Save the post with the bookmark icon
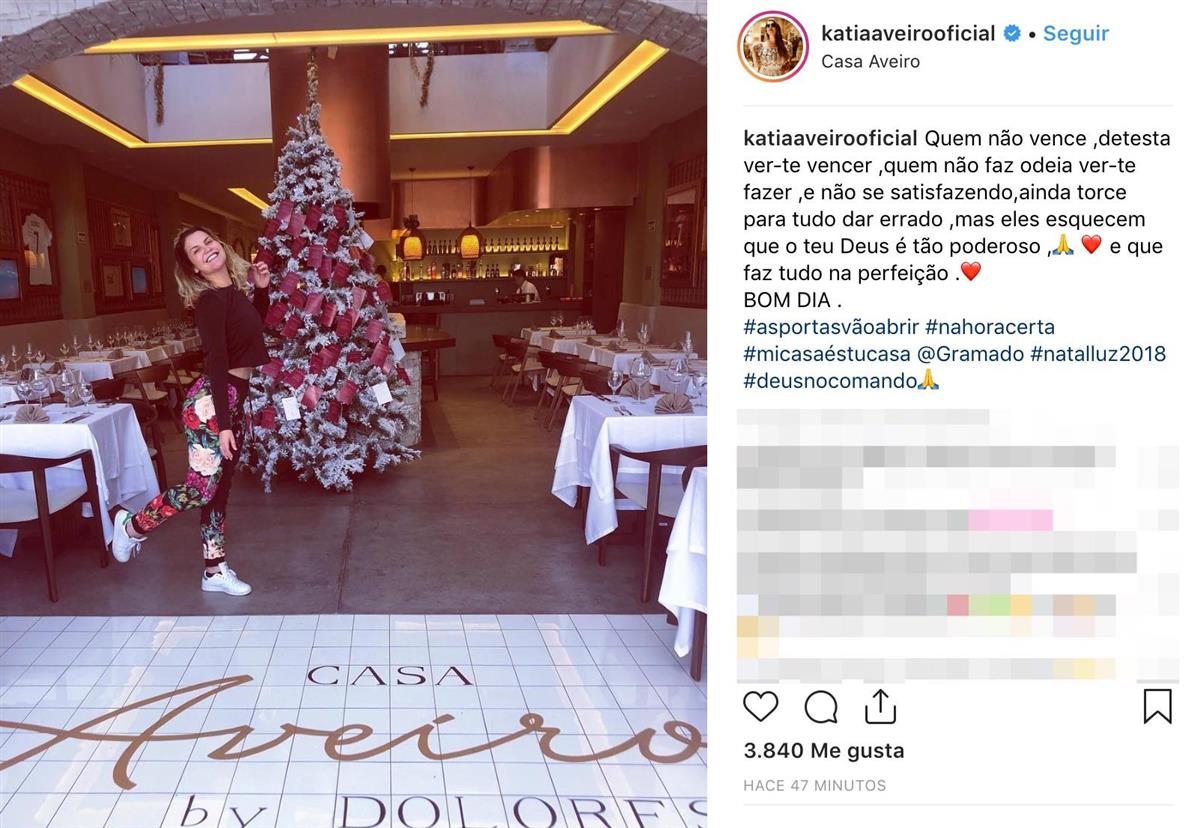 [x=1157, y=706]
